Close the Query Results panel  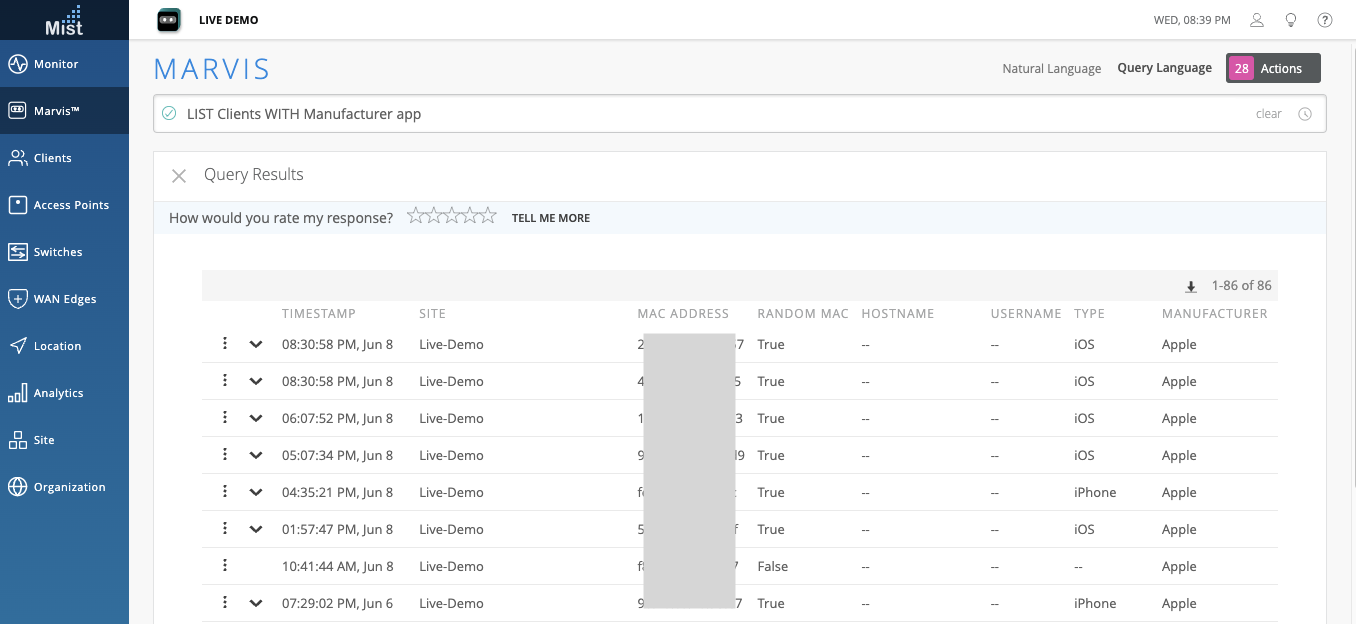click(x=179, y=176)
